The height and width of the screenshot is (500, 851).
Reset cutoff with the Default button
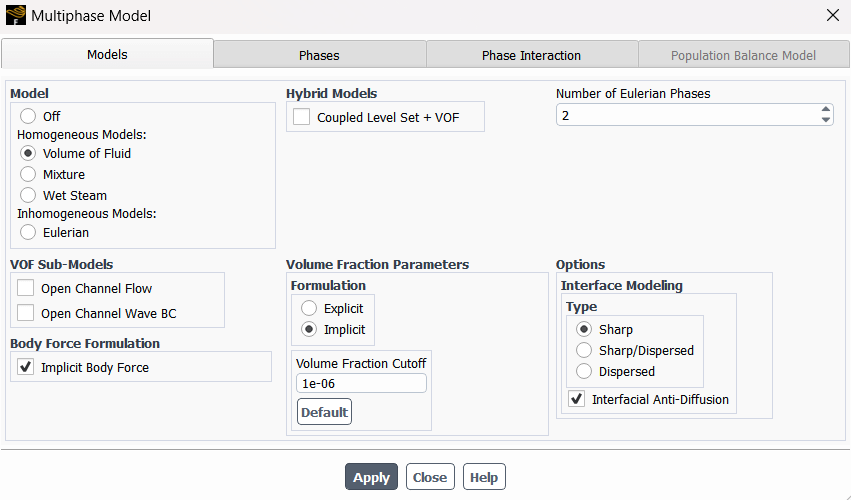[324, 412]
